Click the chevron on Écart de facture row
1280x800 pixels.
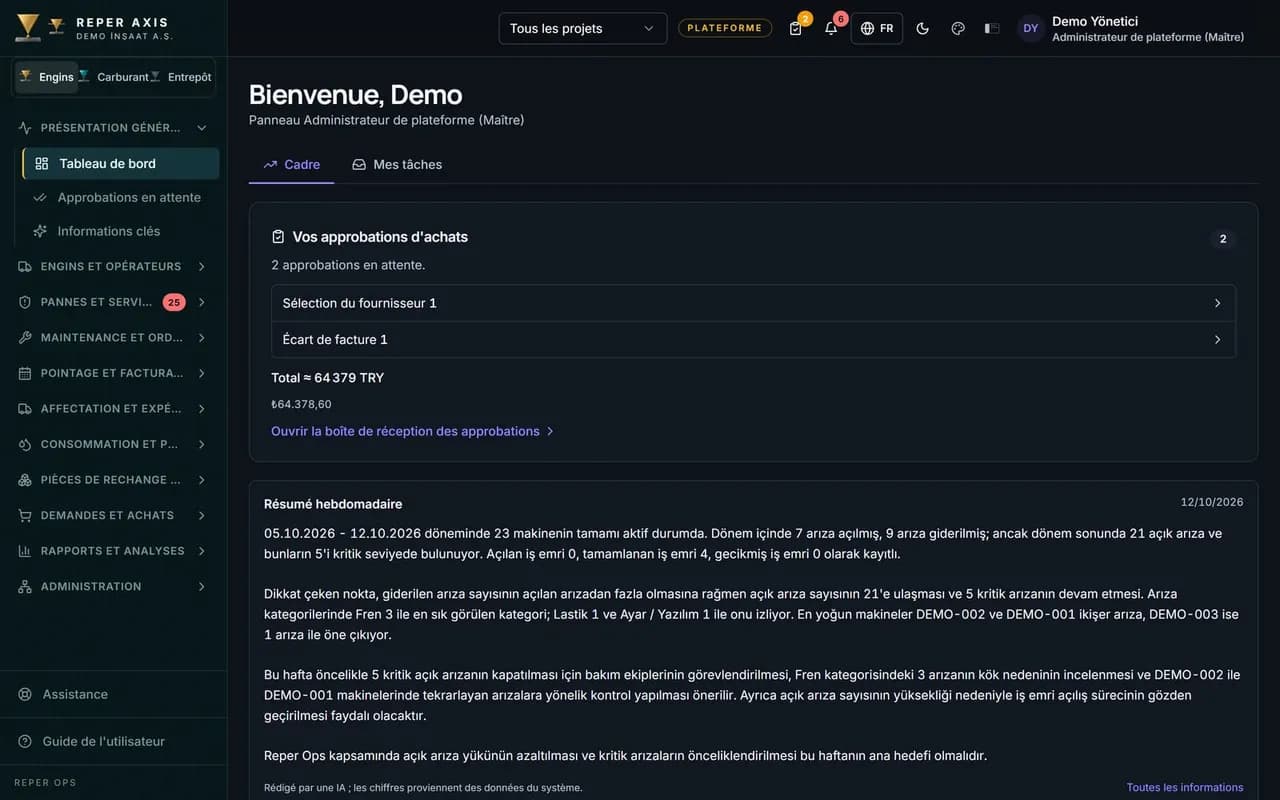(1217, 340)
